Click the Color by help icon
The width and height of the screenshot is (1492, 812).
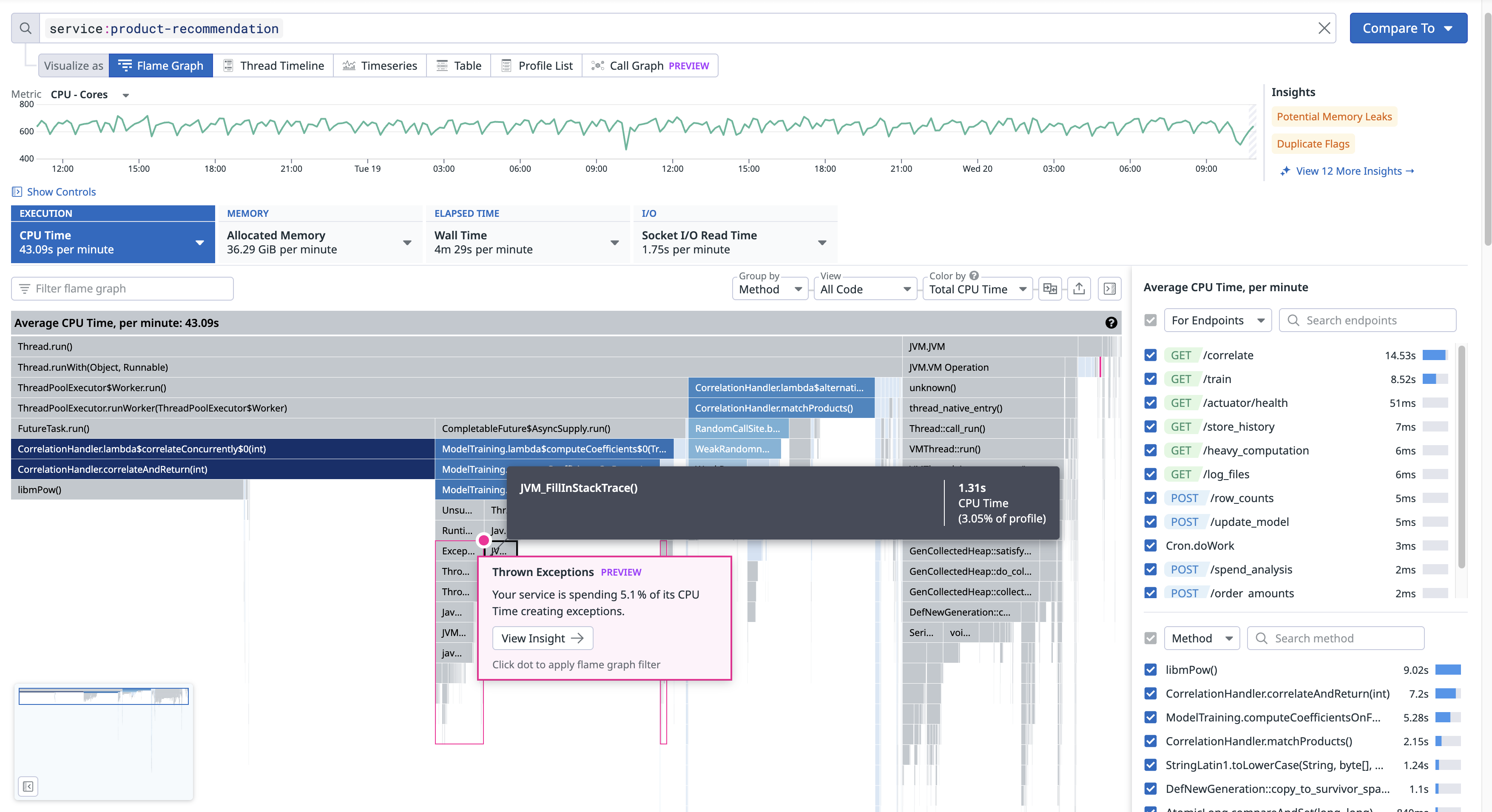[x=974, y=275]
